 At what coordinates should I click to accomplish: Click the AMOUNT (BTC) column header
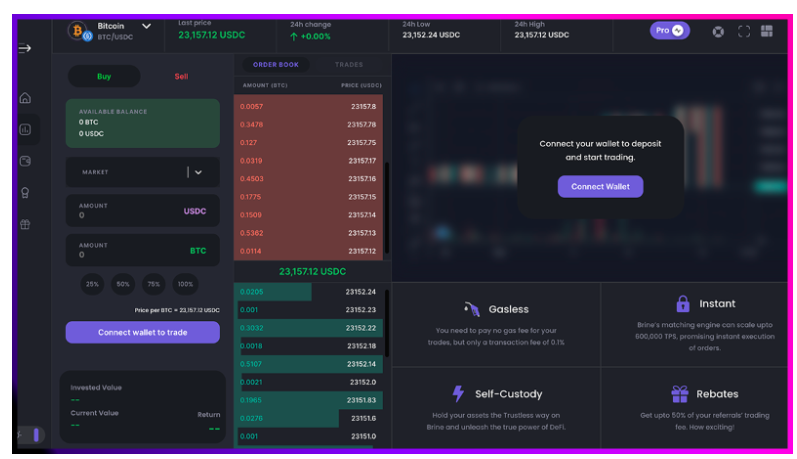pos(265,85)
